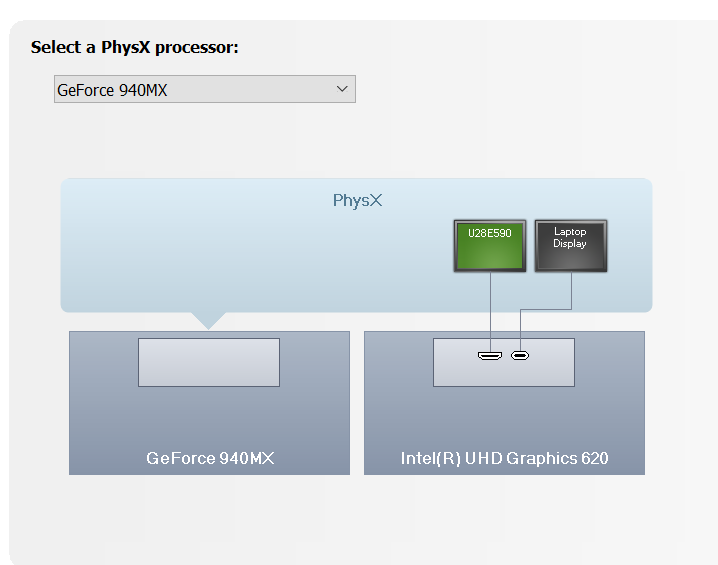Click the 'Select a PhysX processor:' label
718x565 pixels.
tap(134, 47)
